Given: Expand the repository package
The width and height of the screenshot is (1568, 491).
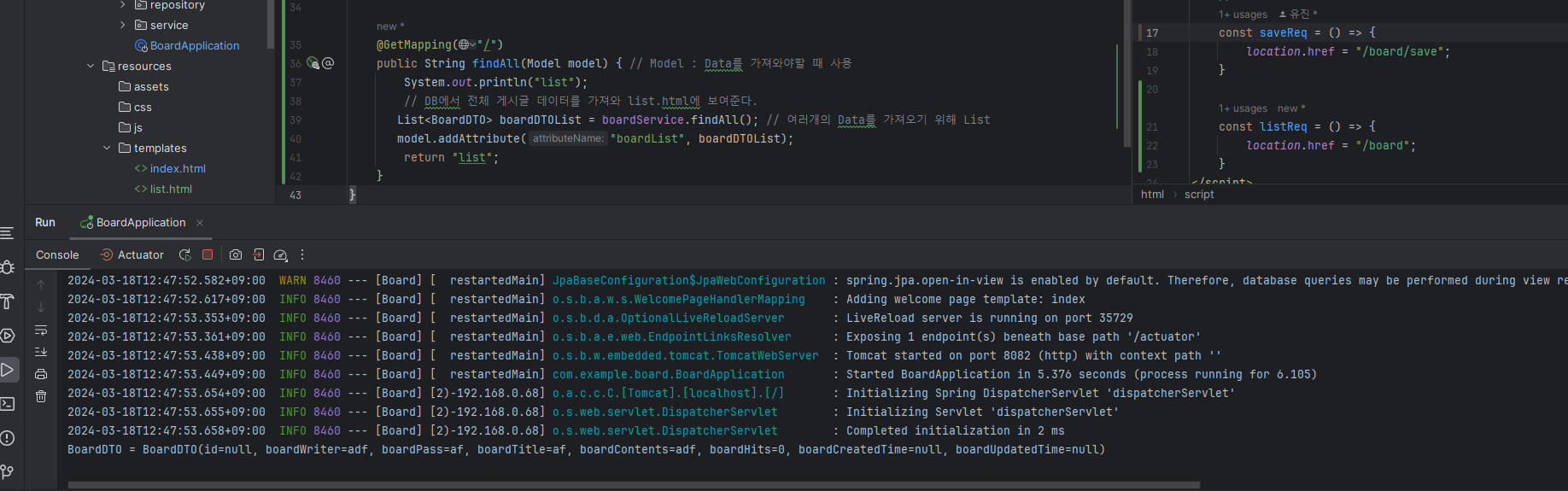Looking at the screenshot, I should [122, 5].
